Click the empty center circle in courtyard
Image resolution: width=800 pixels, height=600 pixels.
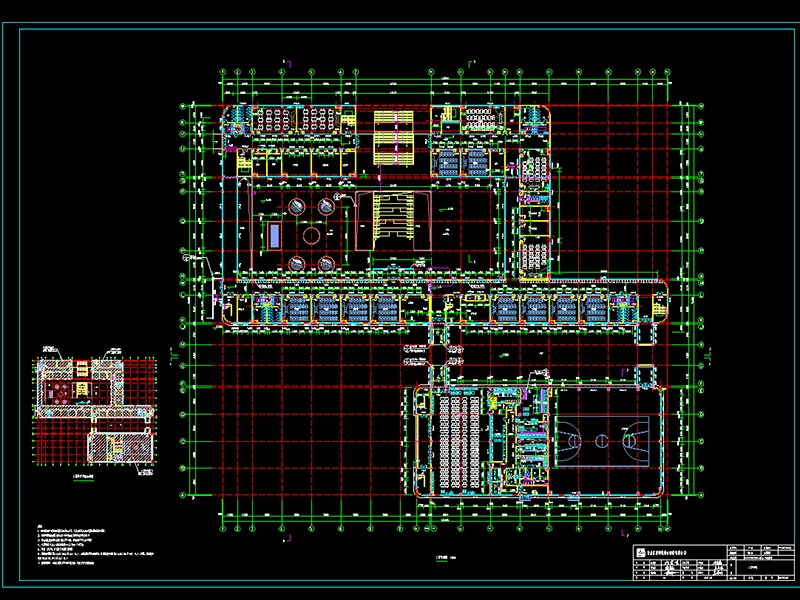click(312, 237)
